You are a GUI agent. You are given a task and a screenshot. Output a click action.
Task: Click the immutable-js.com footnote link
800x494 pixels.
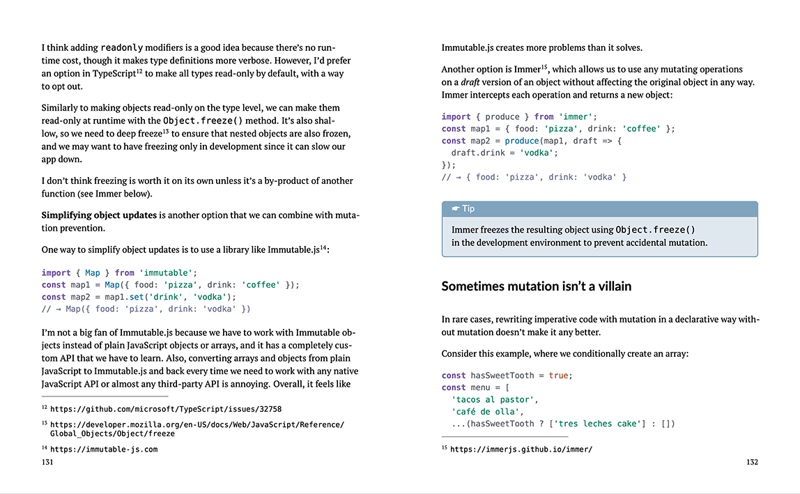(x=104, y=450)
